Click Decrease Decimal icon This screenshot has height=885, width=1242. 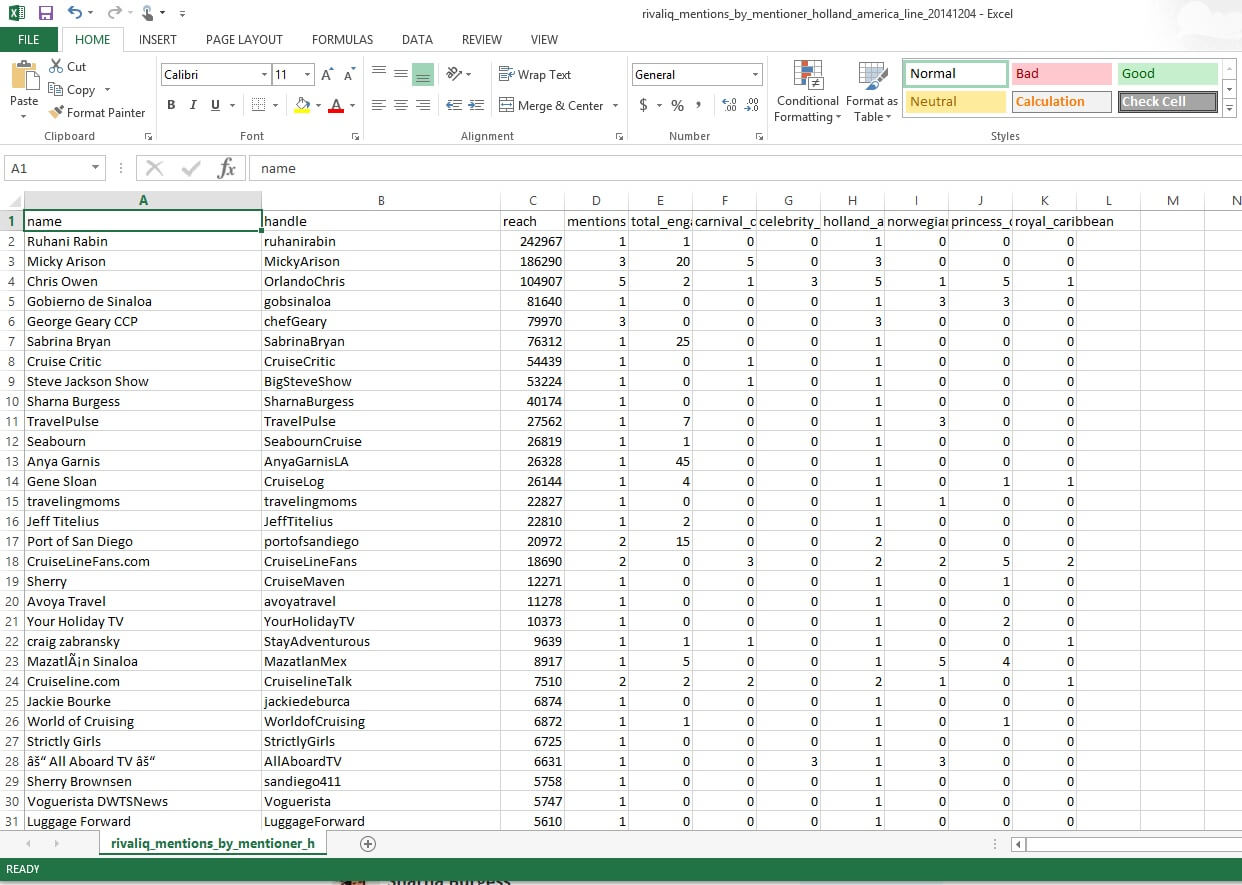pos(751,105)
